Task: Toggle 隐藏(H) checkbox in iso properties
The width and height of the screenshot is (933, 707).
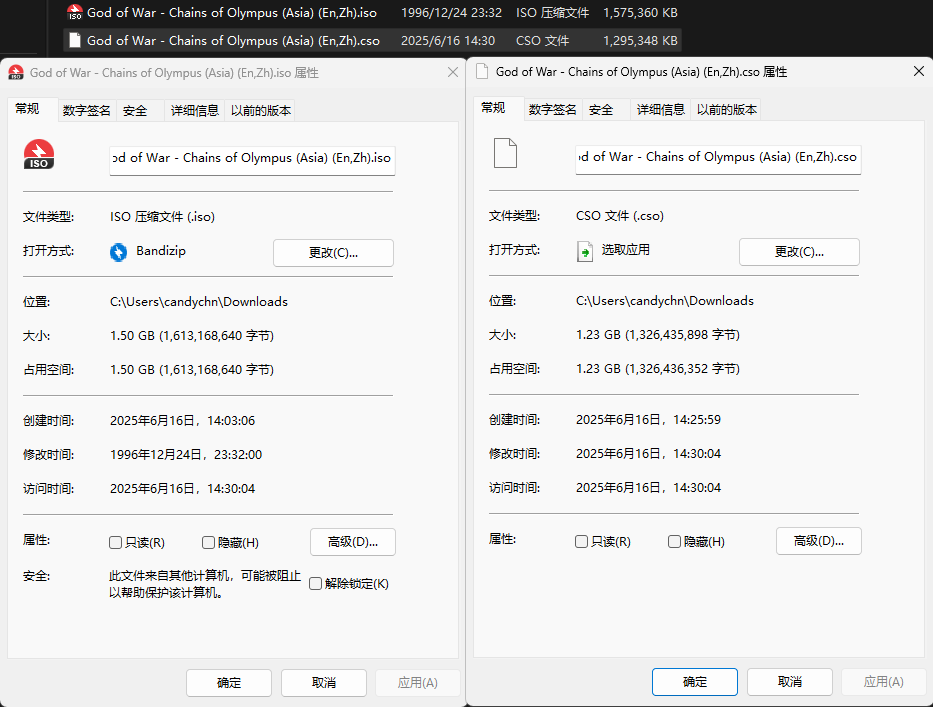Action: click(208, 542)
